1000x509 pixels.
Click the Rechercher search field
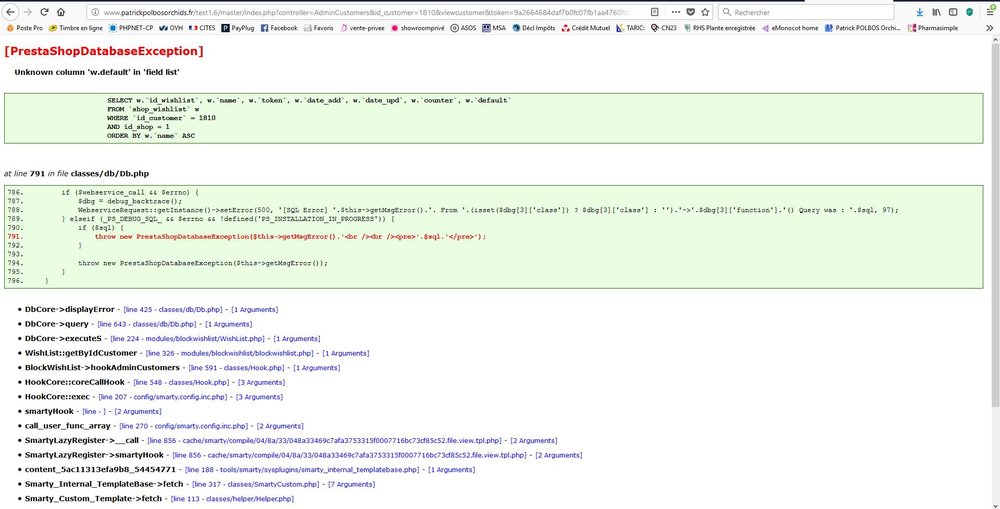(x=805, y=12)
